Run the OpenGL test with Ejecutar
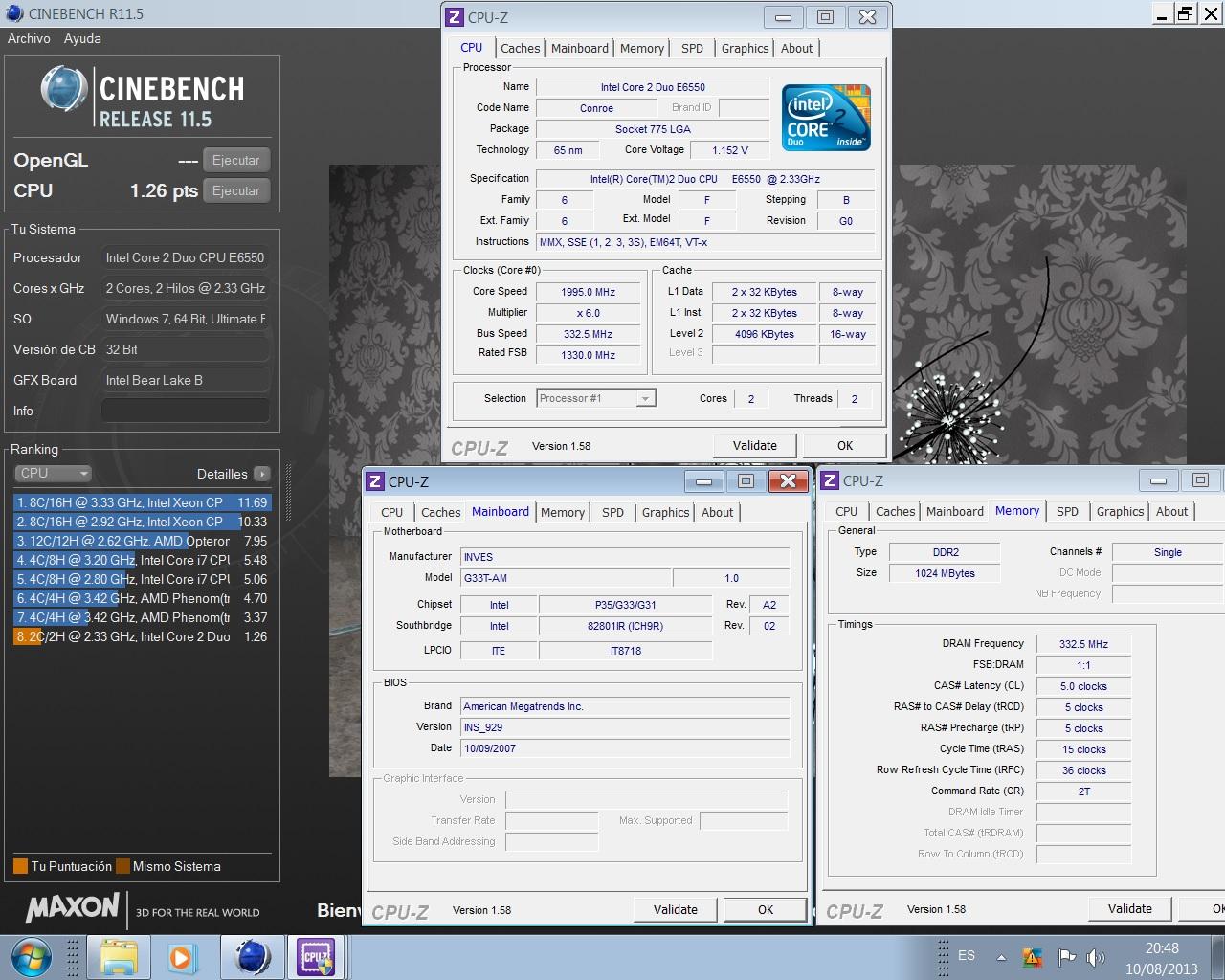 (x=235, y=160)
